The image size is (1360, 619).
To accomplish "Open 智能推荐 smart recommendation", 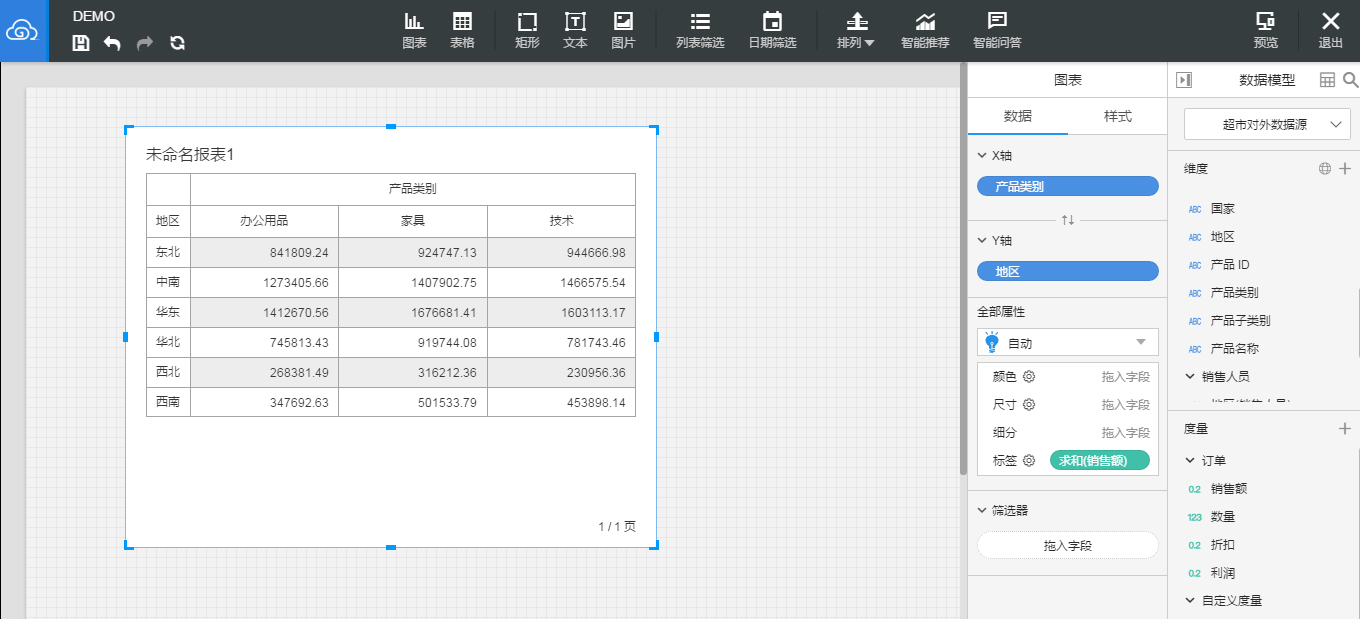I will pyautogui.click(x=925, y=31).
